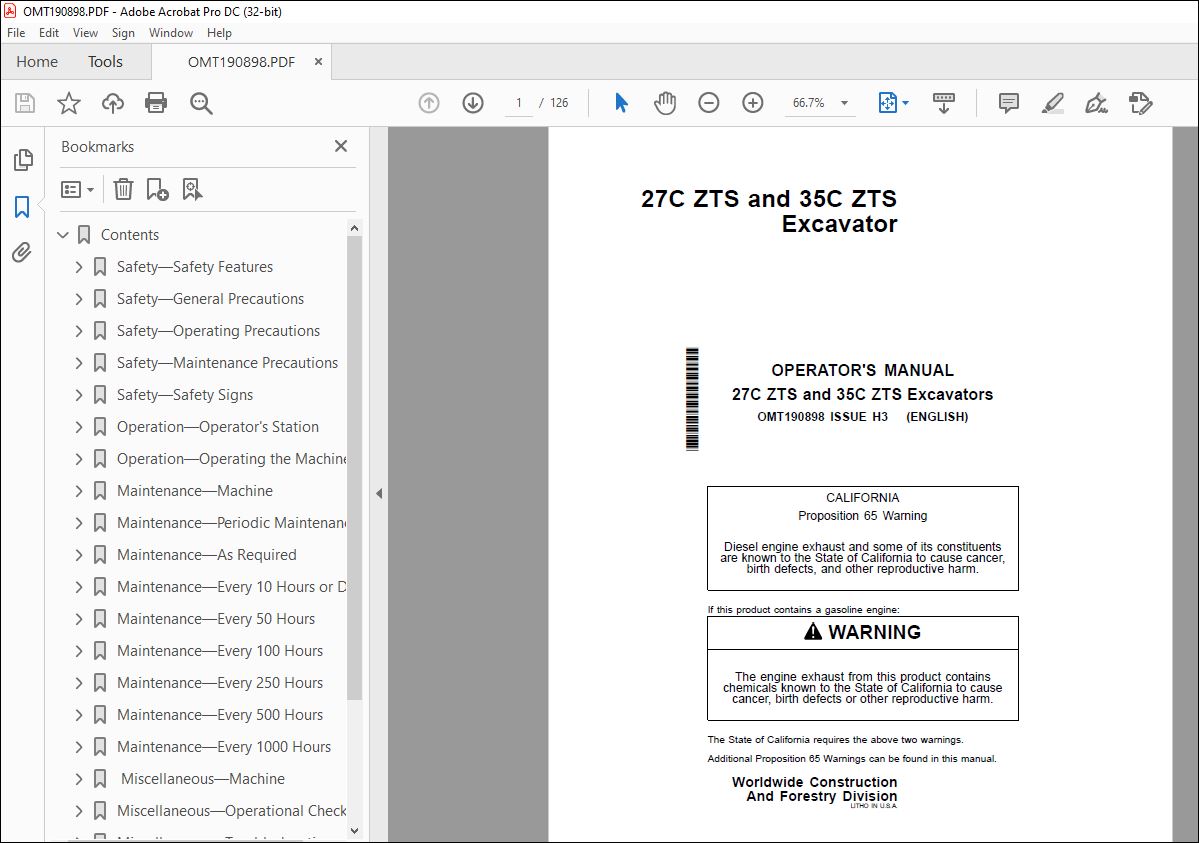Open the Help menu
The height and width of the screenshot is (843, 1199).
click(x=219, y=33)
